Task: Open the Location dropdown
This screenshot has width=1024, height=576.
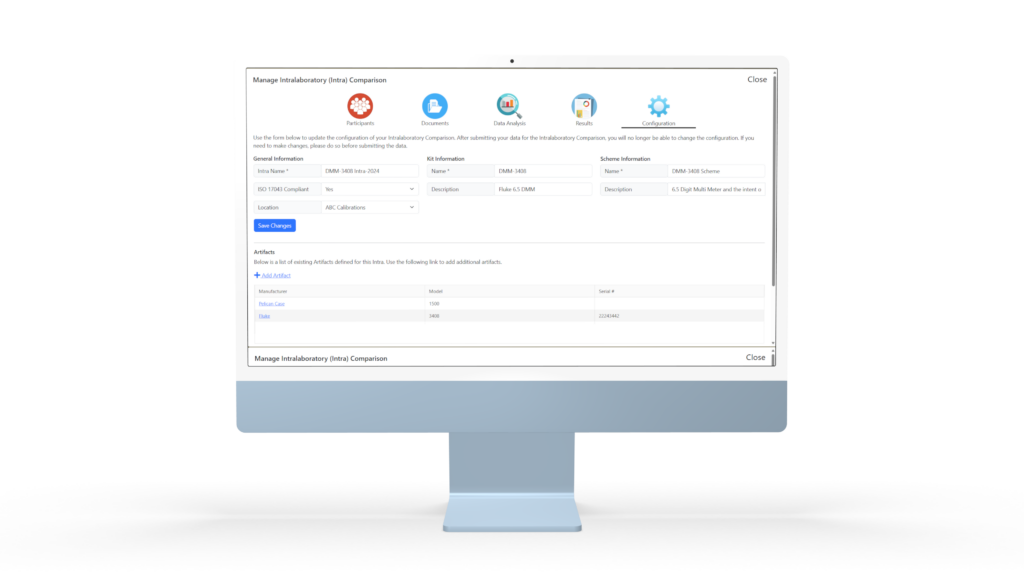Action: [368, 207]
